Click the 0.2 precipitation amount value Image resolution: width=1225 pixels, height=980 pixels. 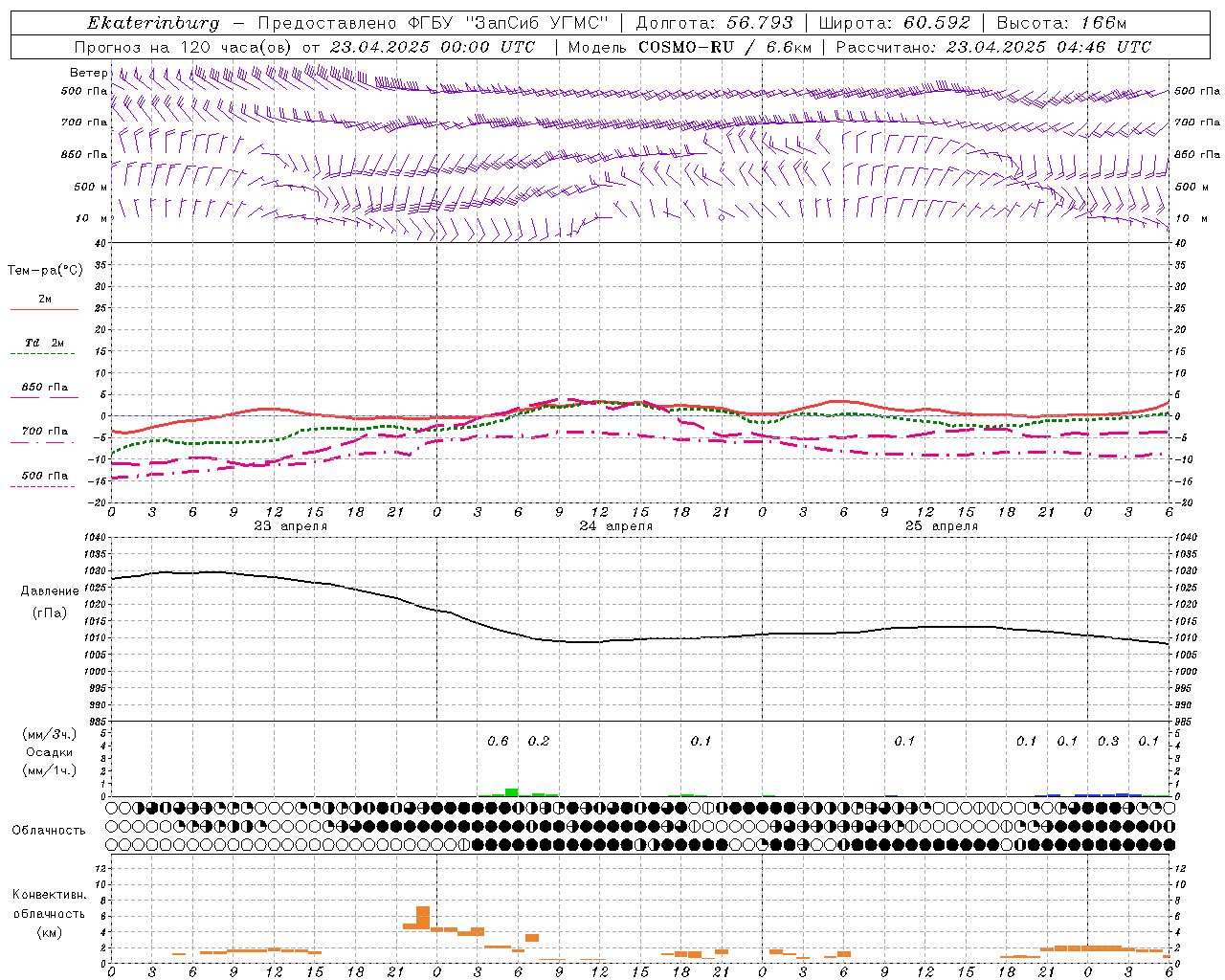pyautogui.click(x=539, y=741)
